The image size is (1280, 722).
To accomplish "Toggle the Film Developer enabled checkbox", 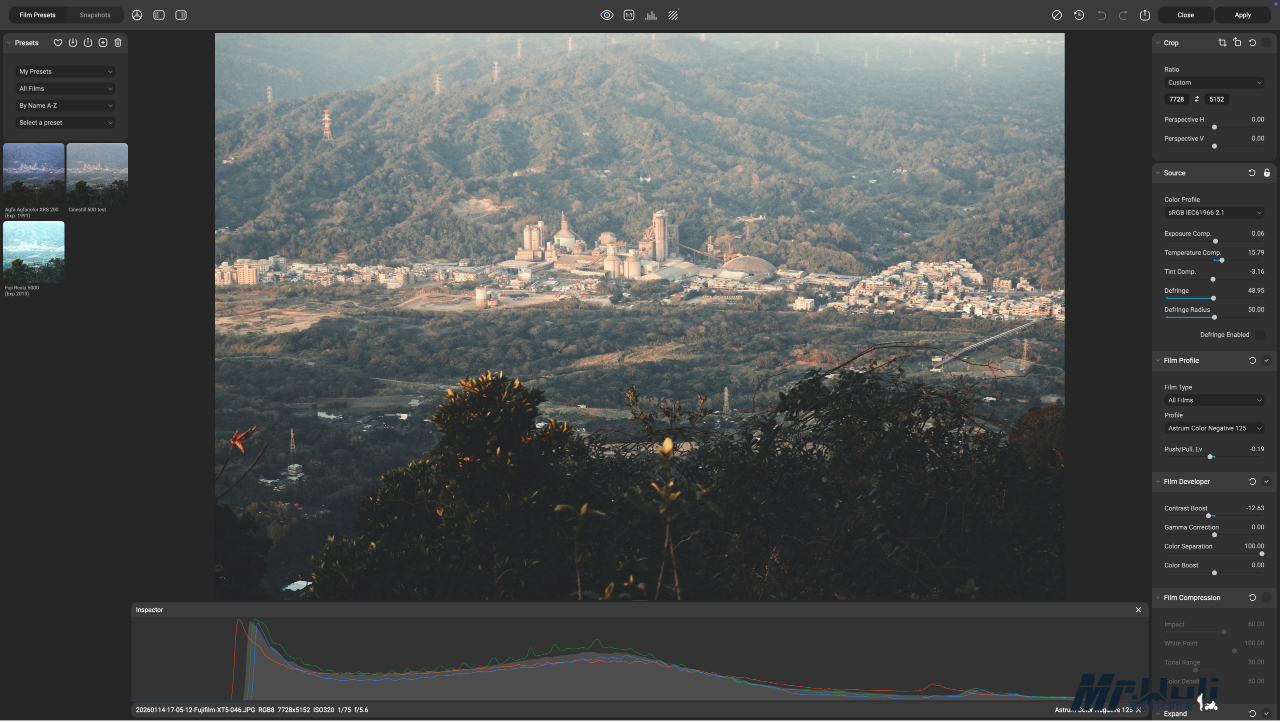I will (1267, 482).
